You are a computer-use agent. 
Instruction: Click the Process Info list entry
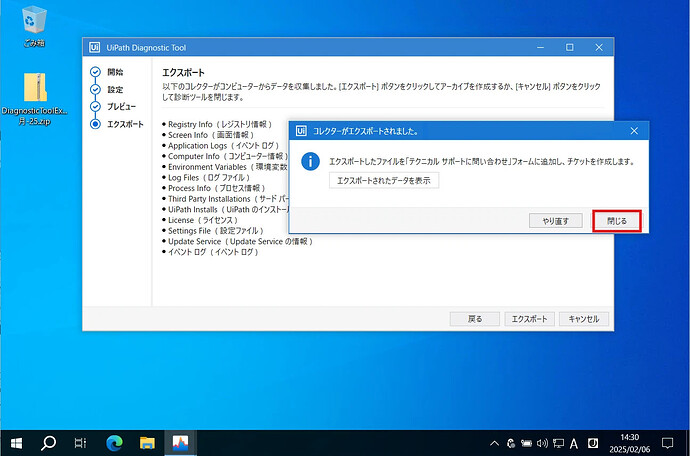click(214, 188)
